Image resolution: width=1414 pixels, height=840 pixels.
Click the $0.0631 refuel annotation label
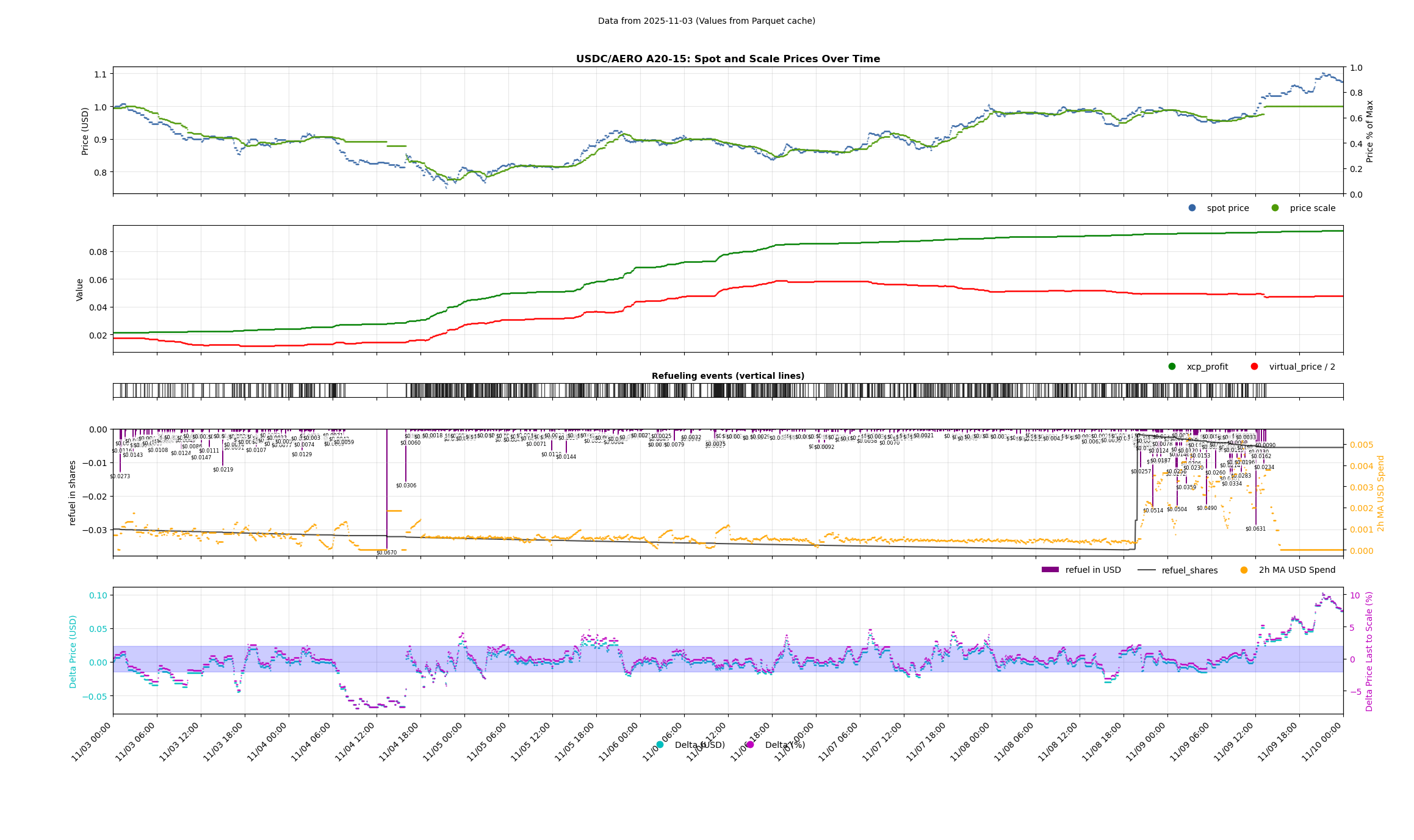tap(1255, 529)
